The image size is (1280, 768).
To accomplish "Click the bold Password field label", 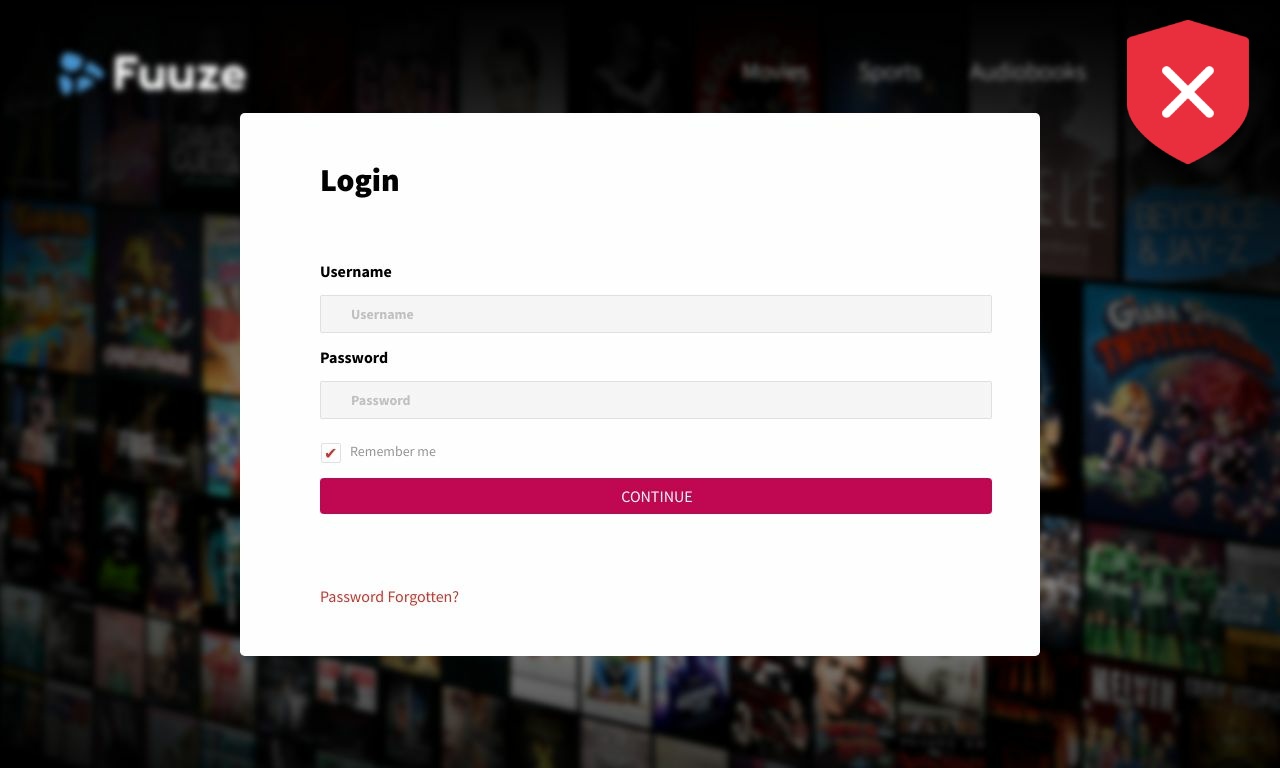I will [354, 358].
